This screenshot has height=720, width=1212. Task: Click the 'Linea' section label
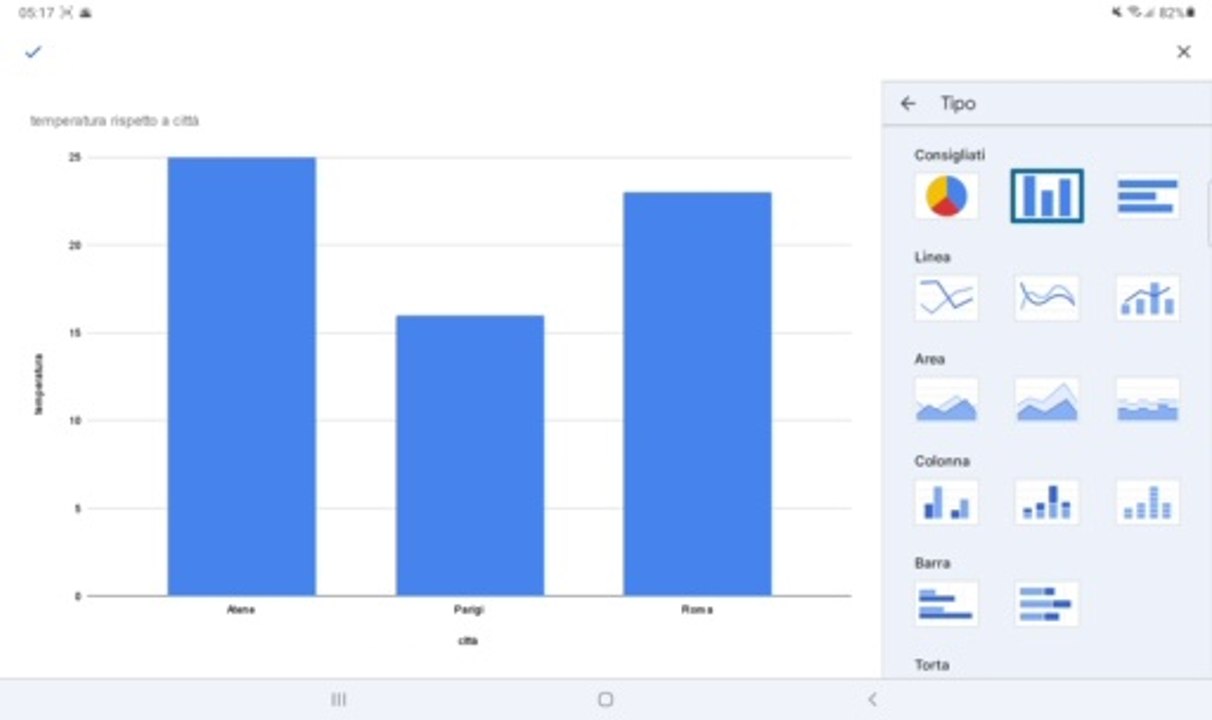point(932,257)
